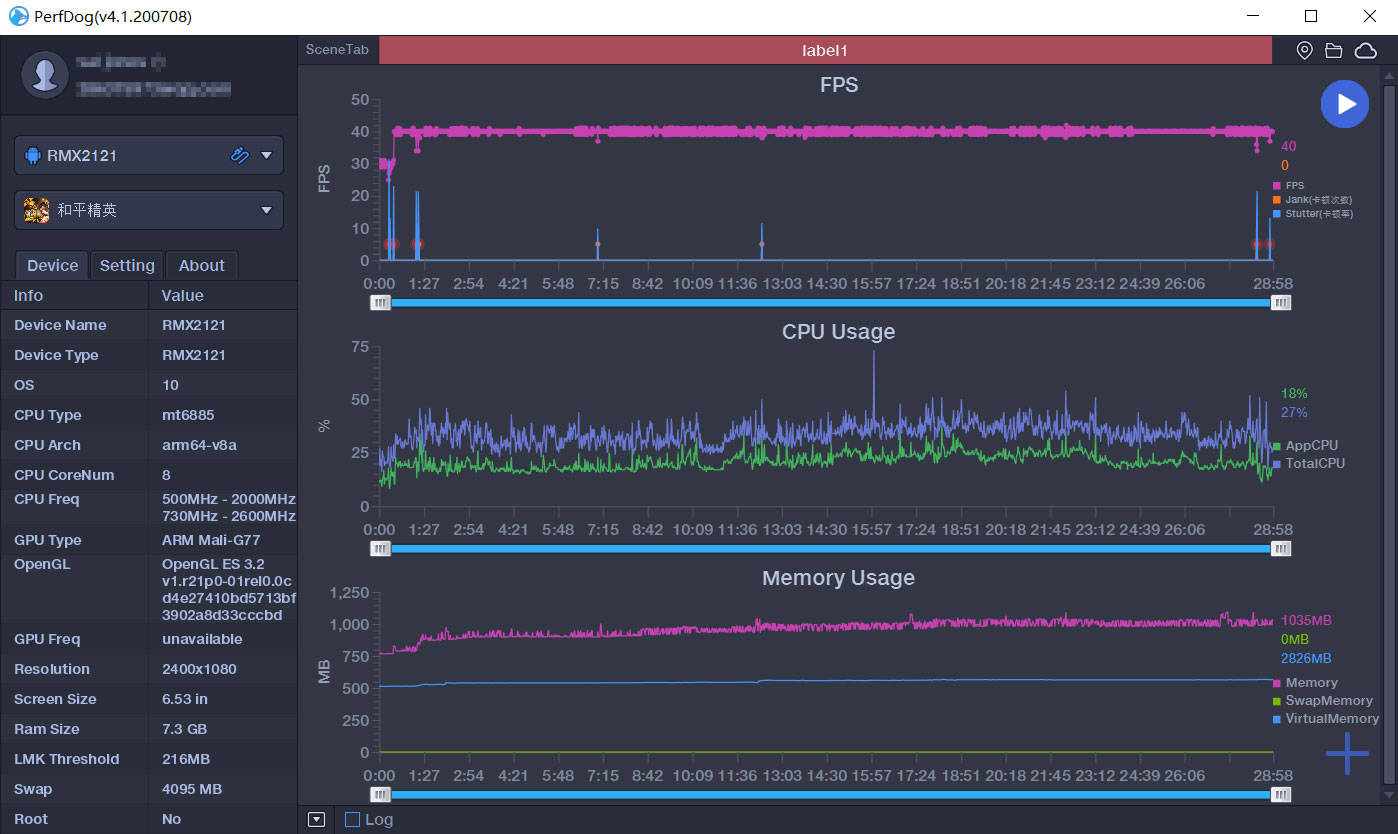Open the 和平精英 app selection dropdown
Screen dimensions: 1398x834
pyautogui.click(x=266, y=210)
